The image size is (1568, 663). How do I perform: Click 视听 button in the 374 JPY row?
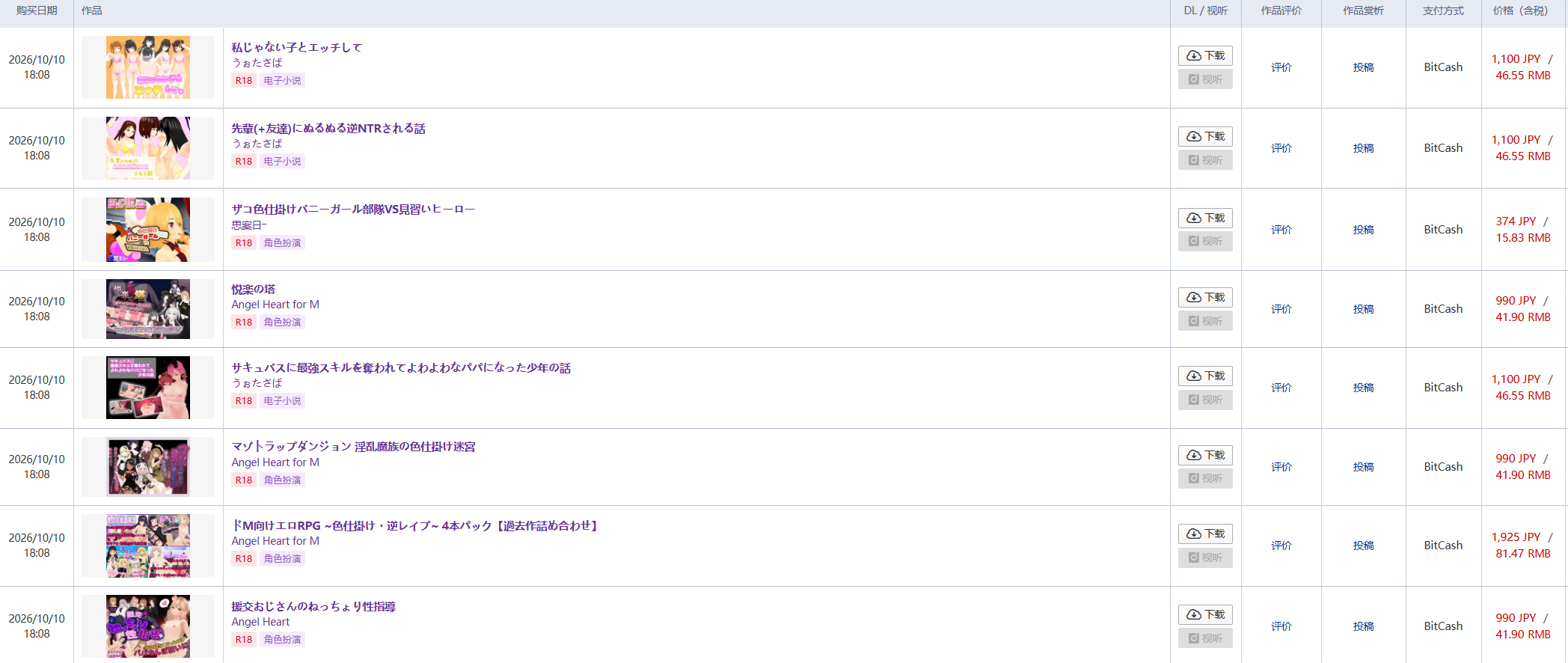1205,241
